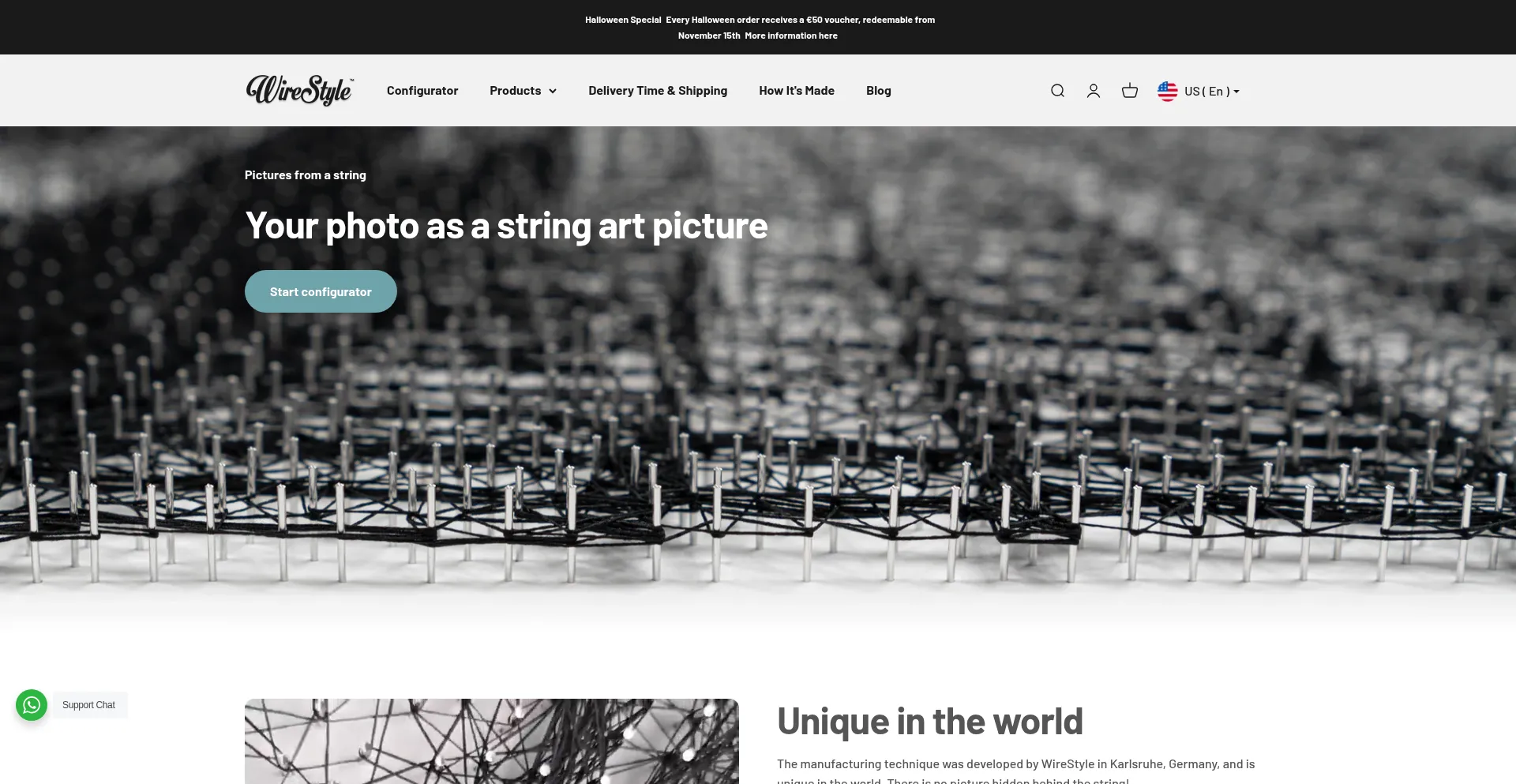Navigate to the Blog
This screenshot has height=784, width=1516.
pyautogui.click(x=878, y=91)
